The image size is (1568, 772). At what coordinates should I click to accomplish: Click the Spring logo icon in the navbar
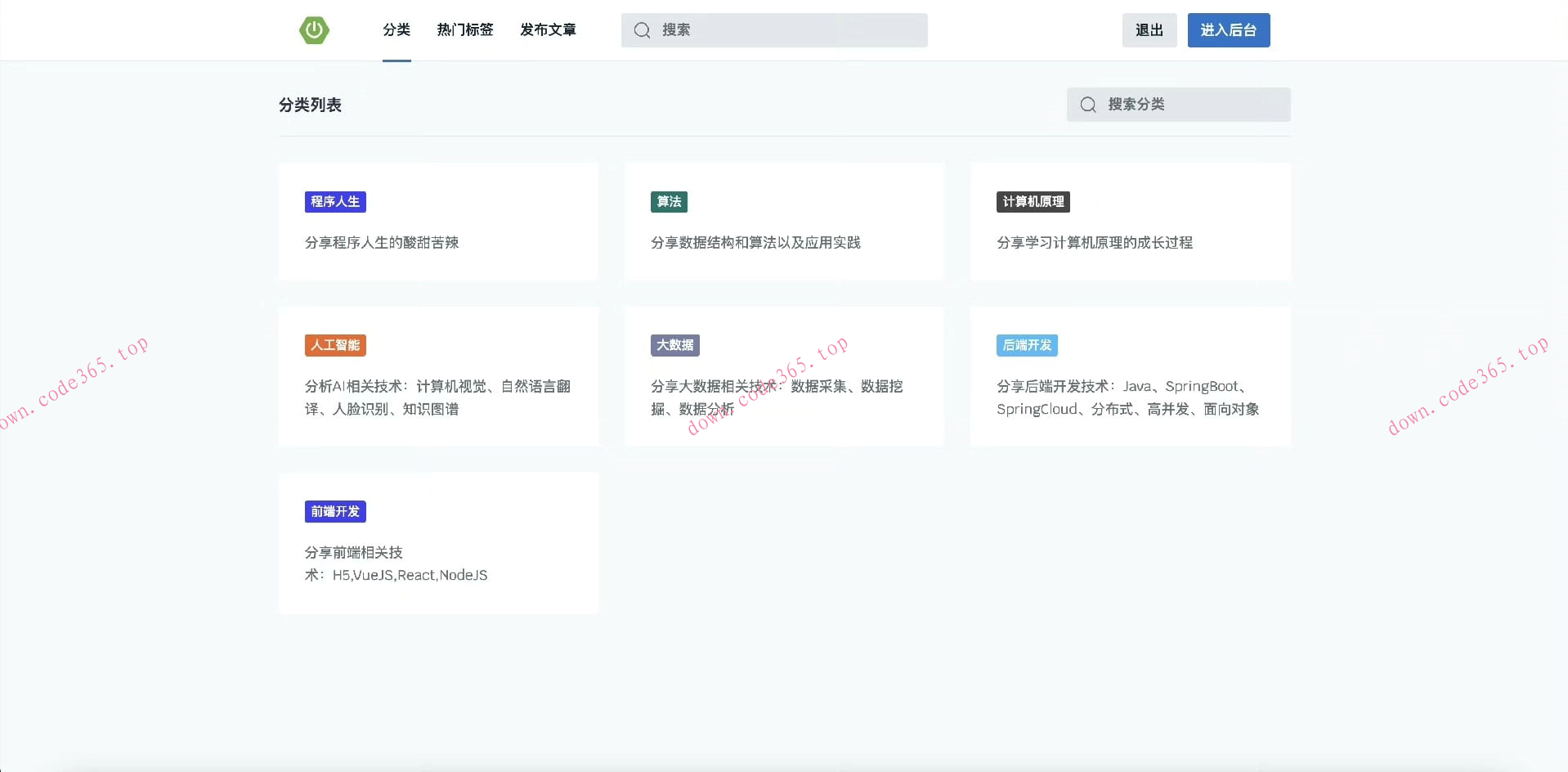tap(314, 29)
